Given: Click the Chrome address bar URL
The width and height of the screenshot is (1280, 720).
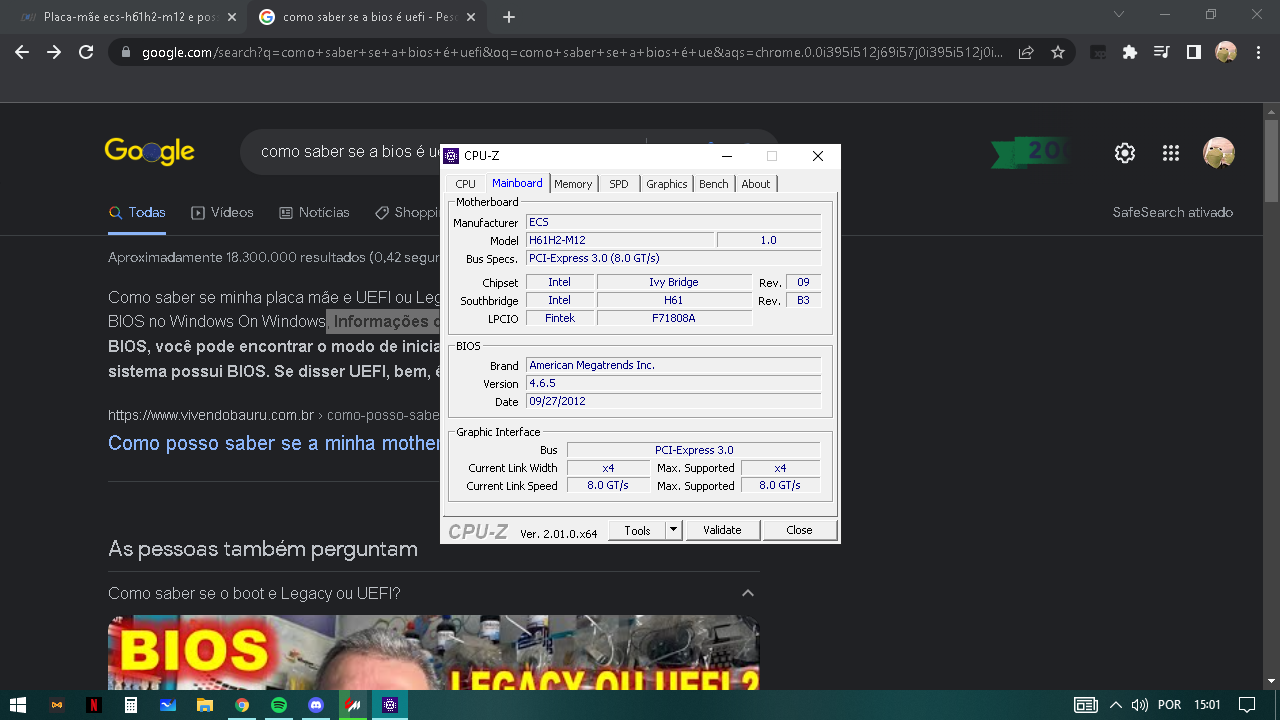Looking at the screenshot, I should tap(572, 52).
